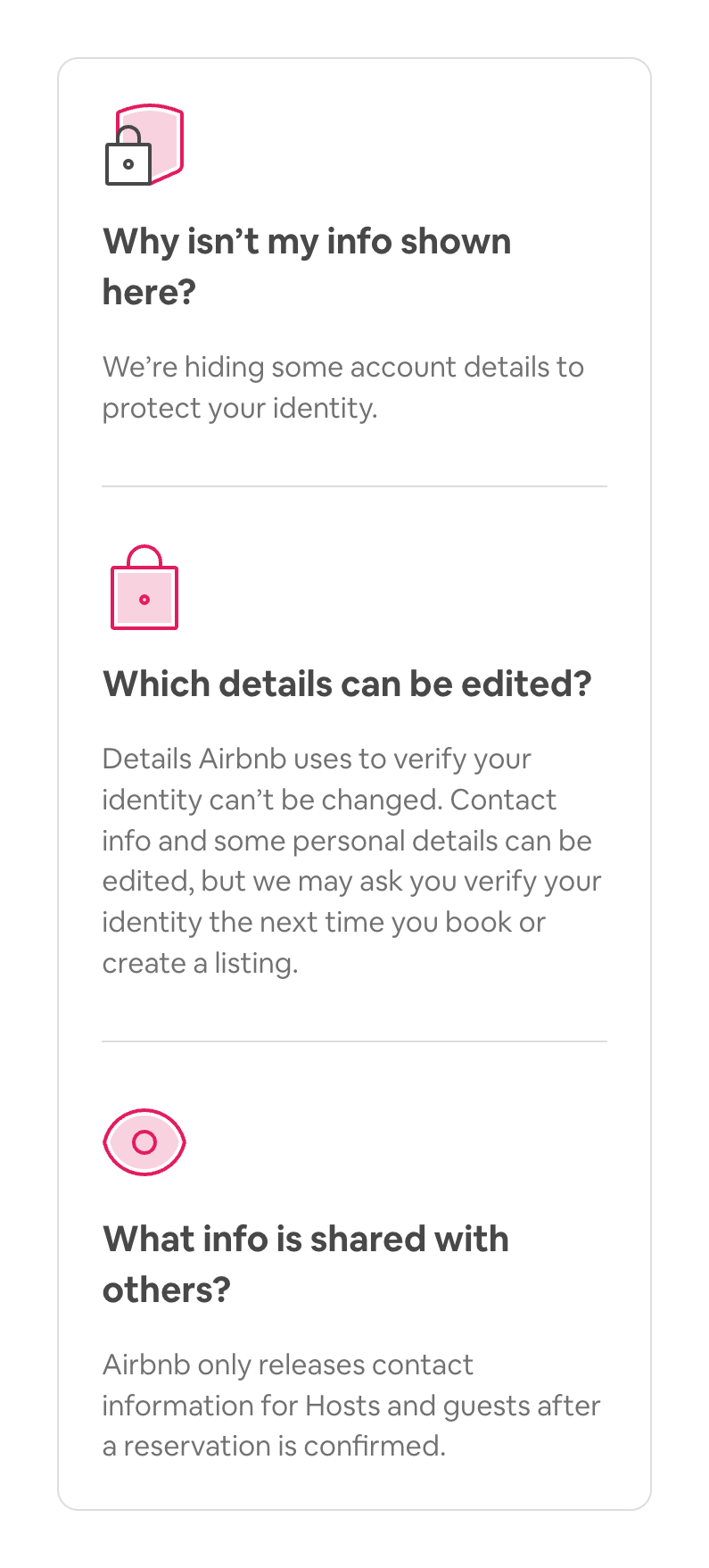This screenshot has height=1568, width=709.
Task: Select 'Which details can be edited?' heading
Action: tap(347, 684)
